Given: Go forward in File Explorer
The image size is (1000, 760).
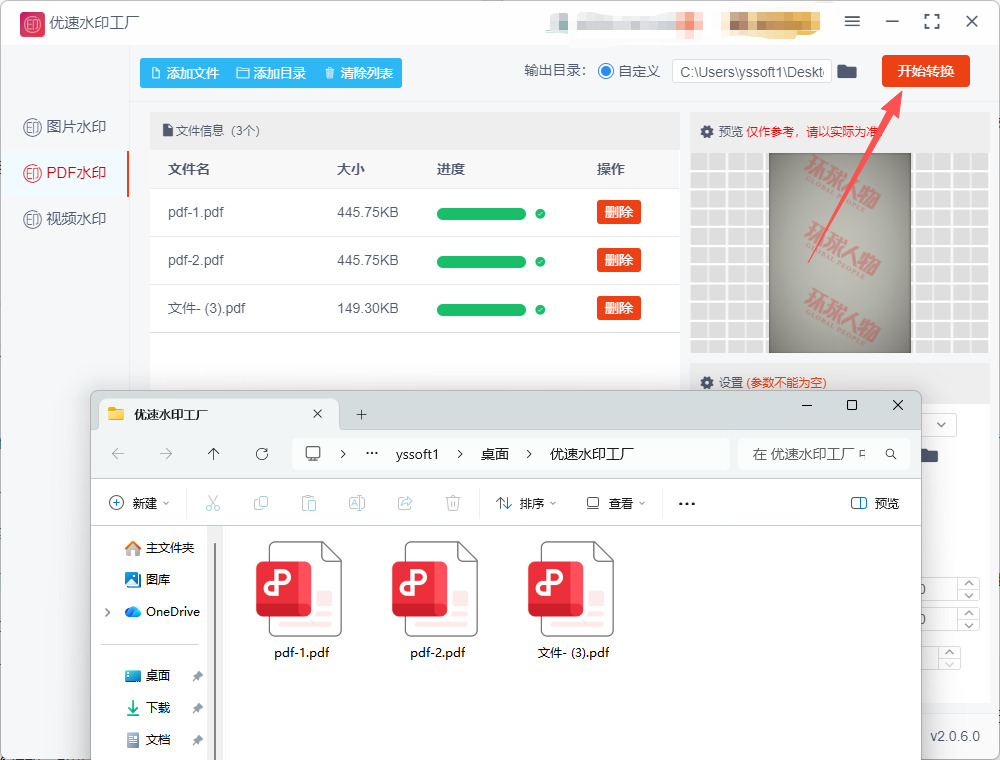Looking at the screenshot, I should pyautogui.click(x=166, y=453).
